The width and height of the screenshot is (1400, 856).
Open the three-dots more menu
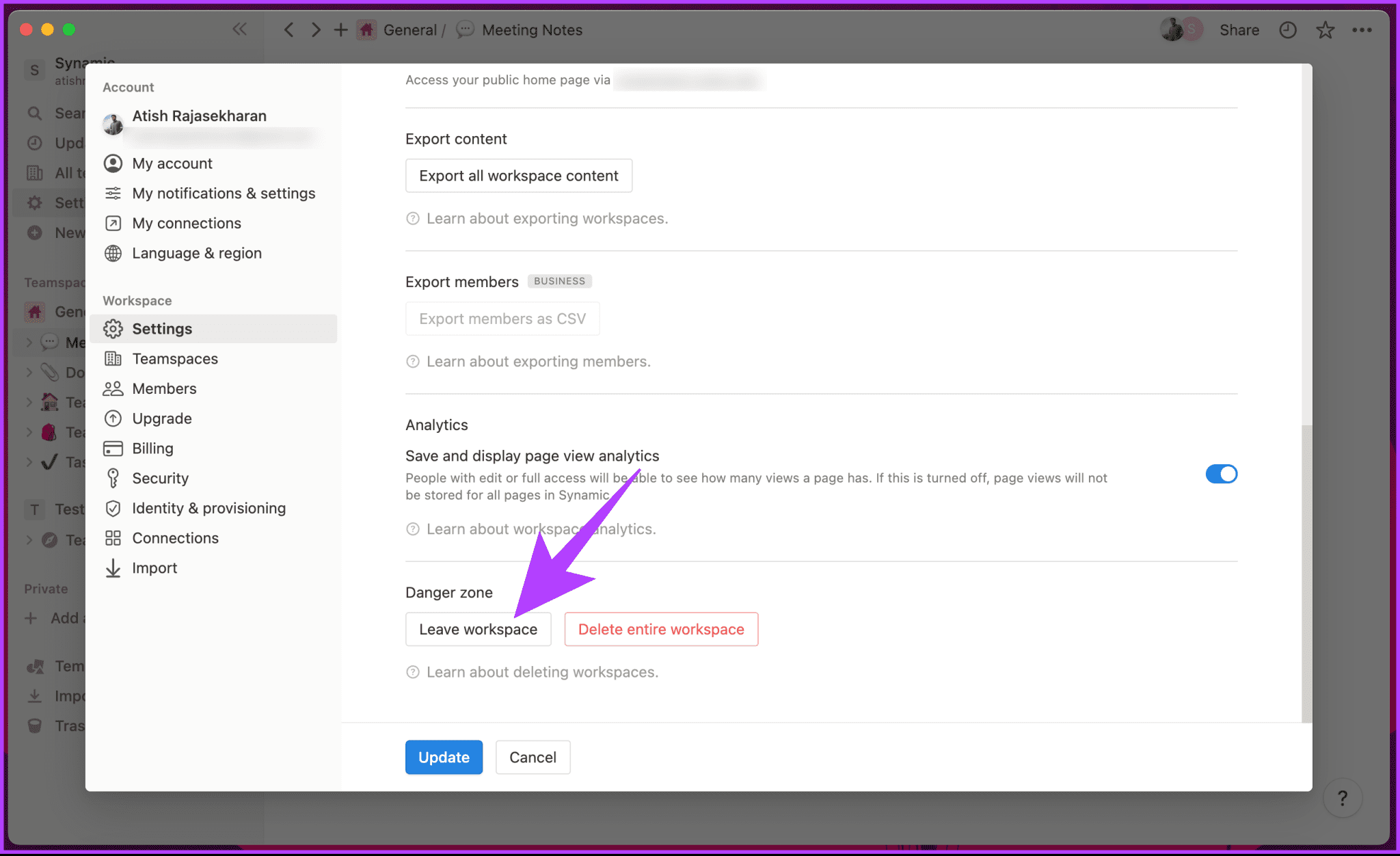1362,30
